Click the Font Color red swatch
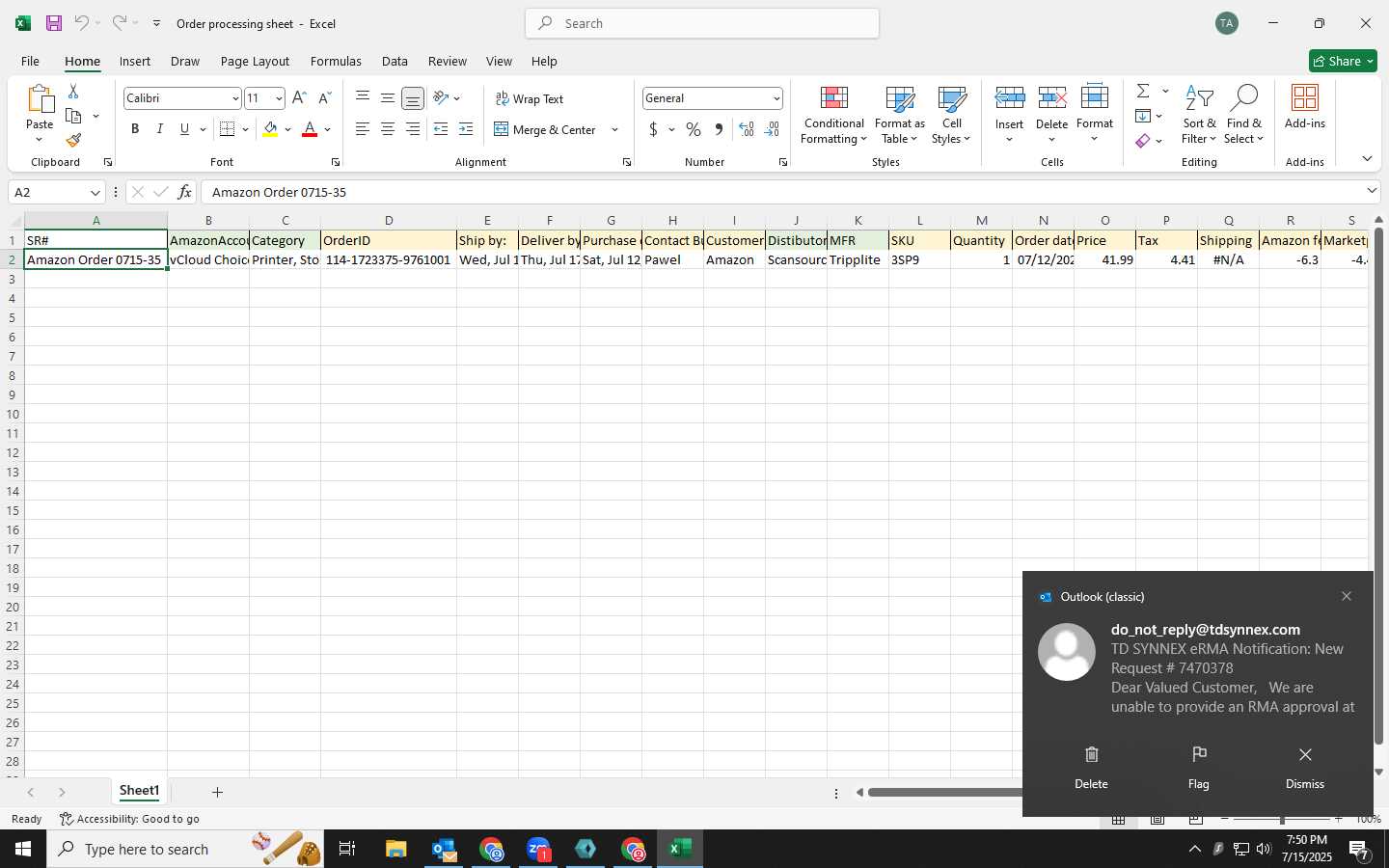The height and width of the screenshot is (868, 1389). point(310,129)
